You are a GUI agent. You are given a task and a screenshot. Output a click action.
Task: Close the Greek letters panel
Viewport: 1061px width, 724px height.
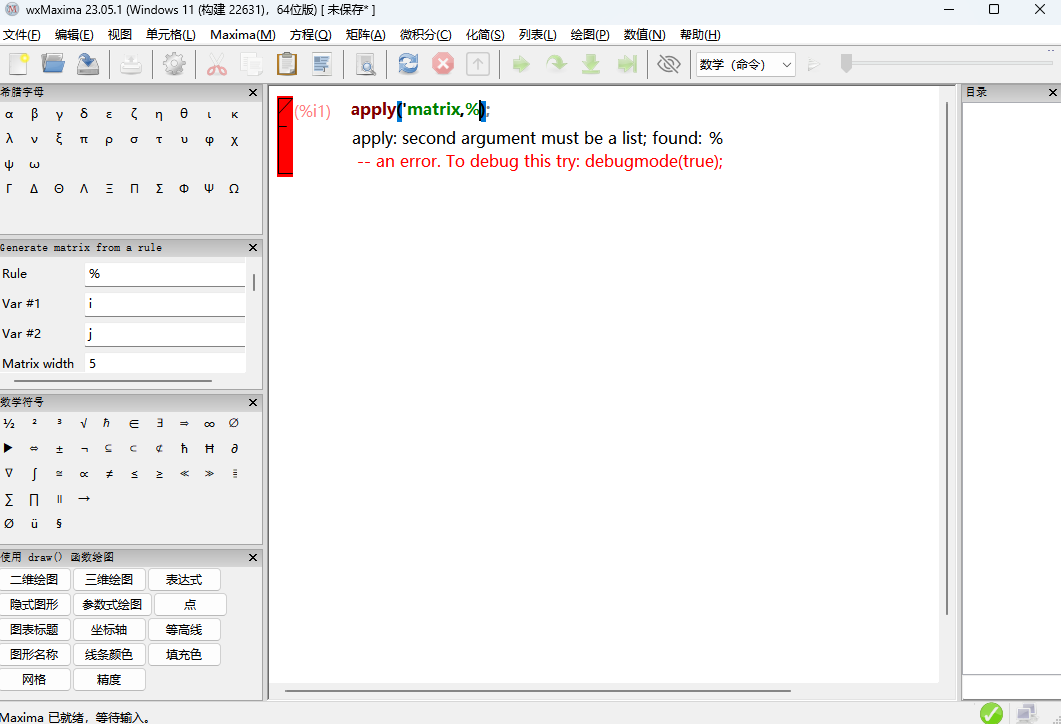(x=253, y=91)
